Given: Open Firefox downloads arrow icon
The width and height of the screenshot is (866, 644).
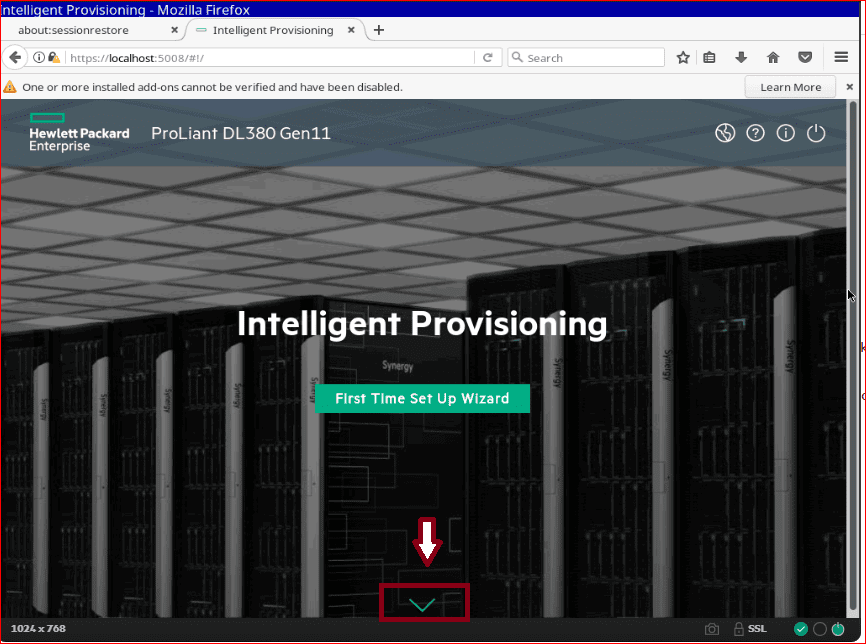Looking at the screenshot, I should pyautogui.click(x=741, y=58).
